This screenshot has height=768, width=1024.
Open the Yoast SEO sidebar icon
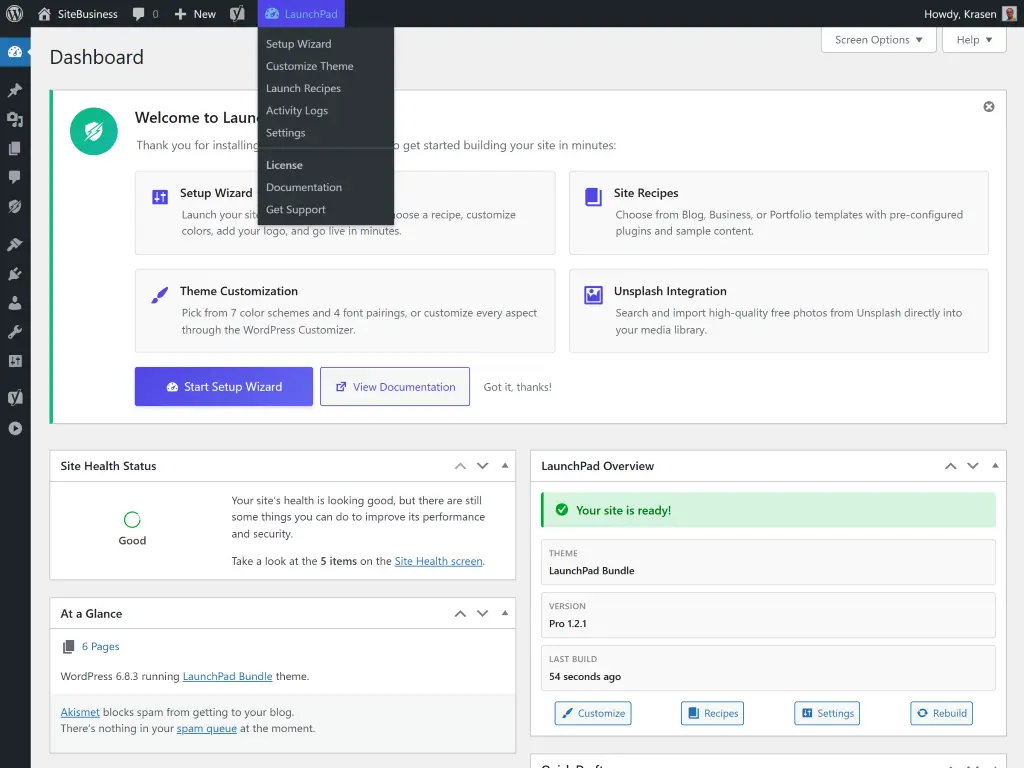click(x=15, y=398)
